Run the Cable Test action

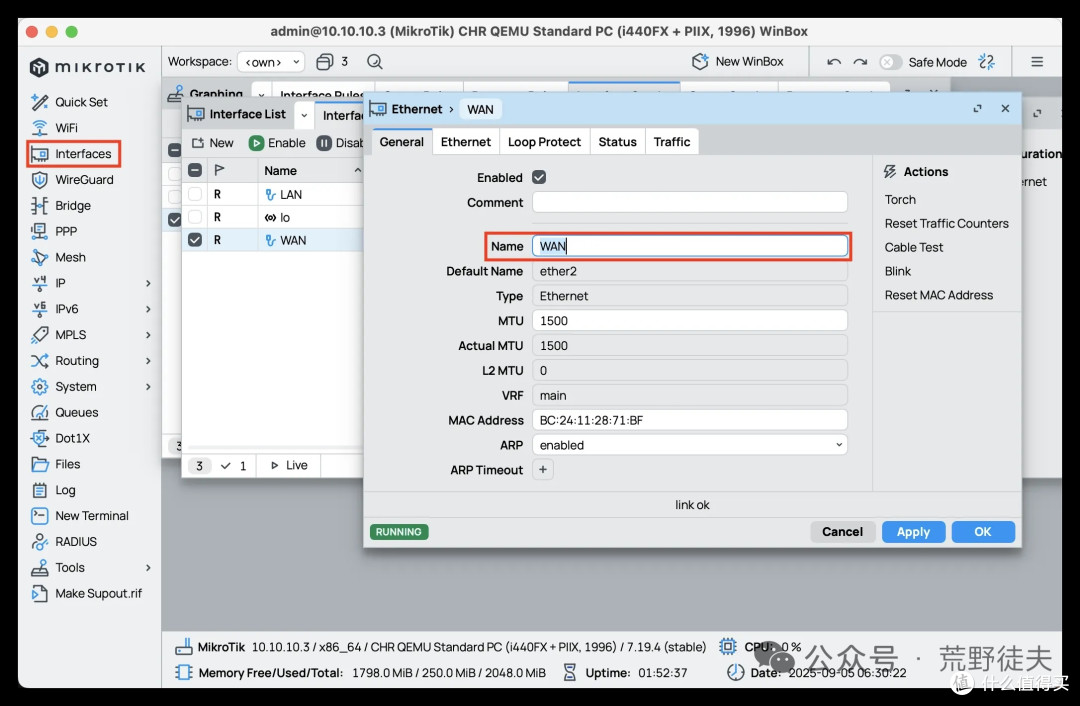point(914,247)
